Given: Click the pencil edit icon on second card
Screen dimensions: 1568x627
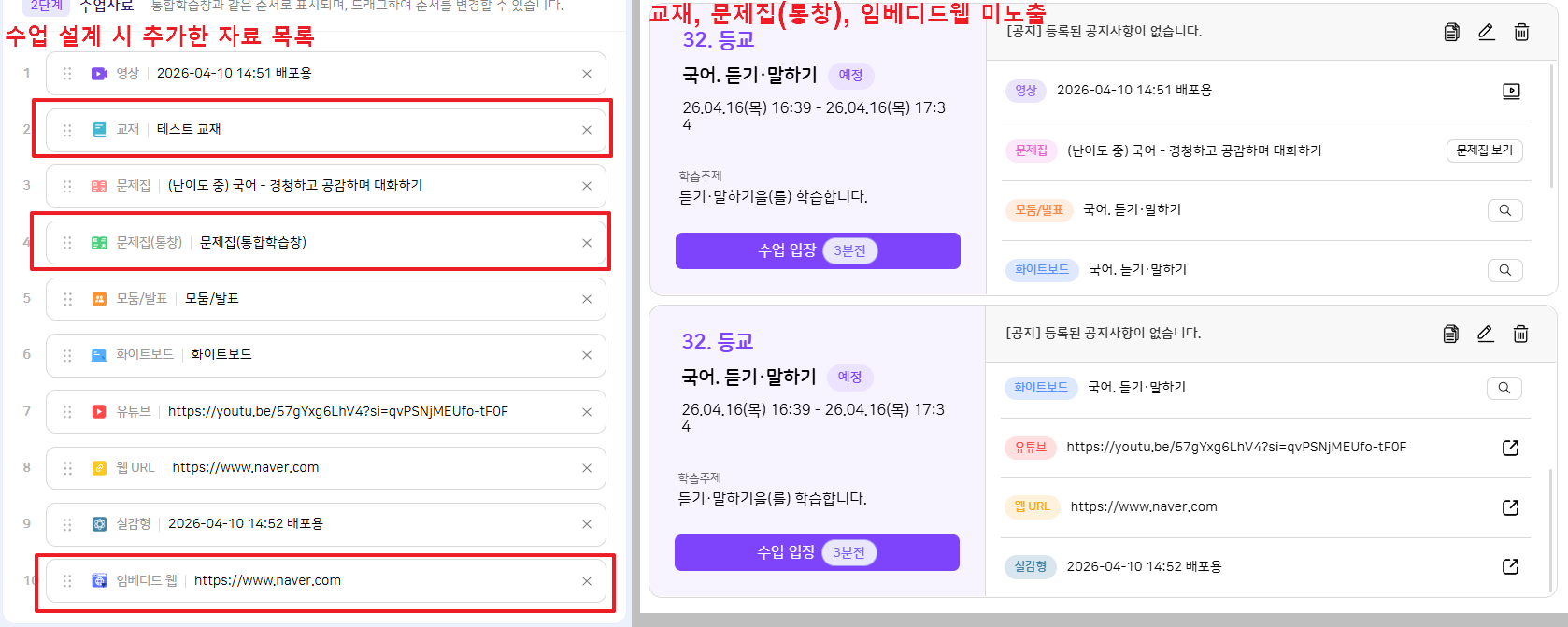Looking at the screenshot, I should 1485,334.
